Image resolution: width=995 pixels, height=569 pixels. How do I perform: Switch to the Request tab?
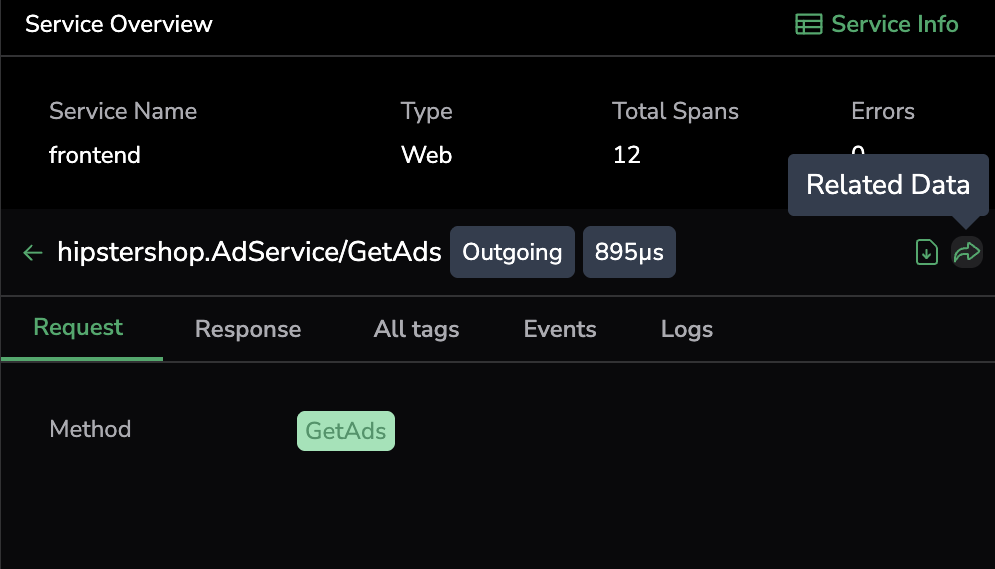tap(78, 328)
